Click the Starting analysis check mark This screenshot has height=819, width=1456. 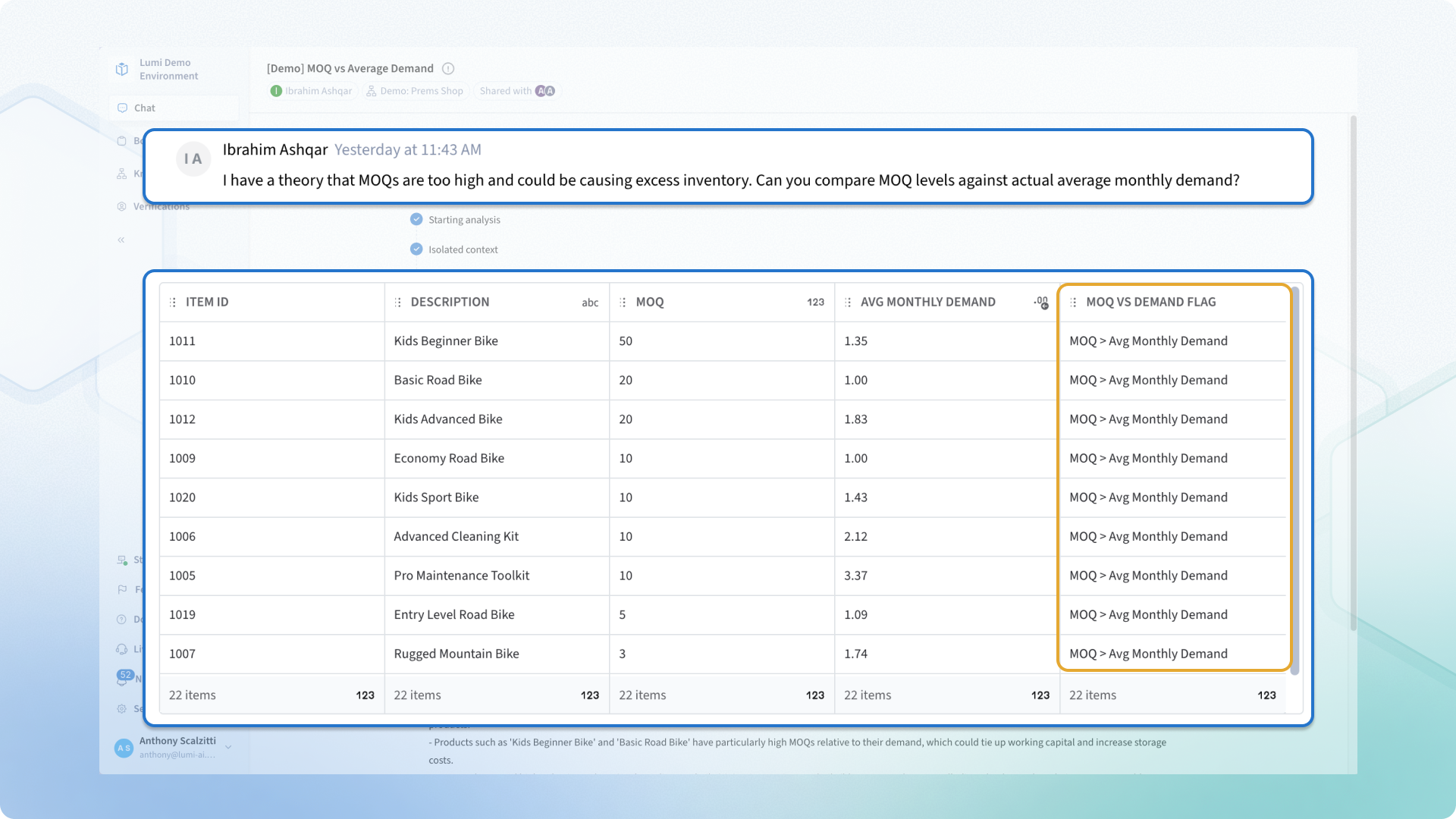coord(416,220)
